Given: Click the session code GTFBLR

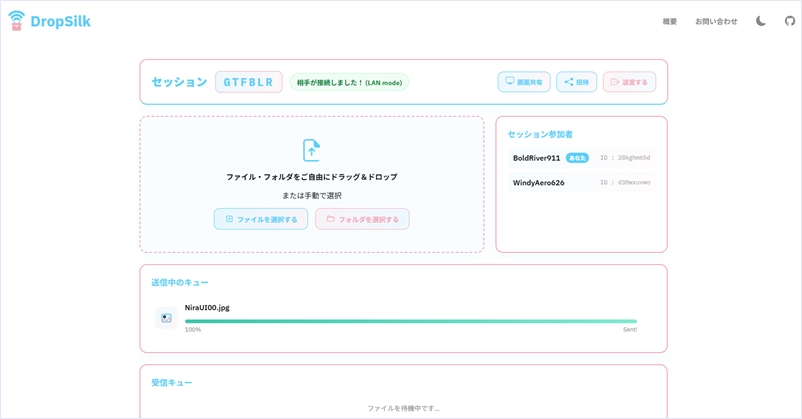Looking at the screenshot, I should pyautogui.click(x=248, y=82).
